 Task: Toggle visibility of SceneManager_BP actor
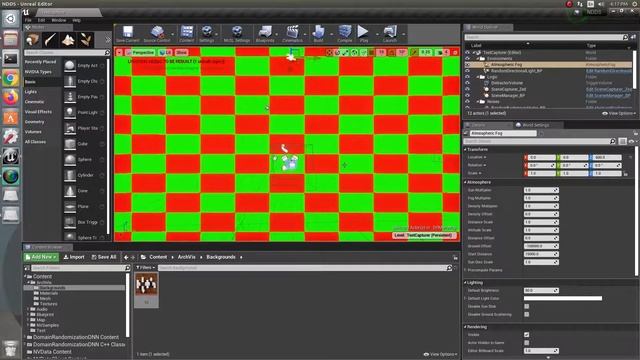pyautogui.click(x=467, y=95)
